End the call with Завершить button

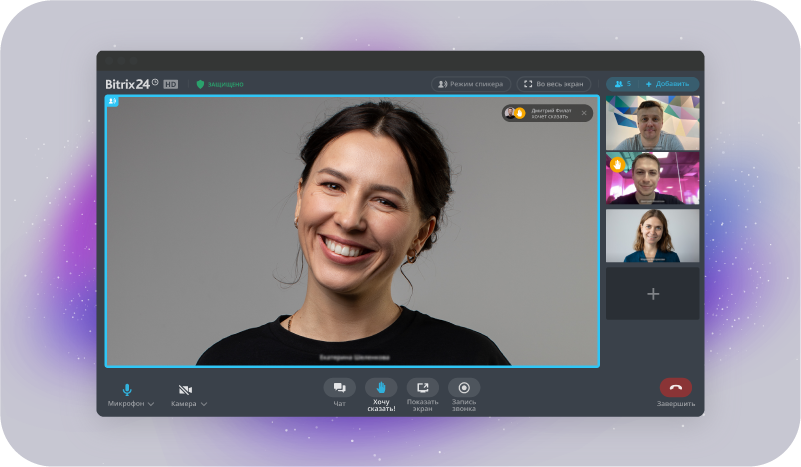[675, 388]
